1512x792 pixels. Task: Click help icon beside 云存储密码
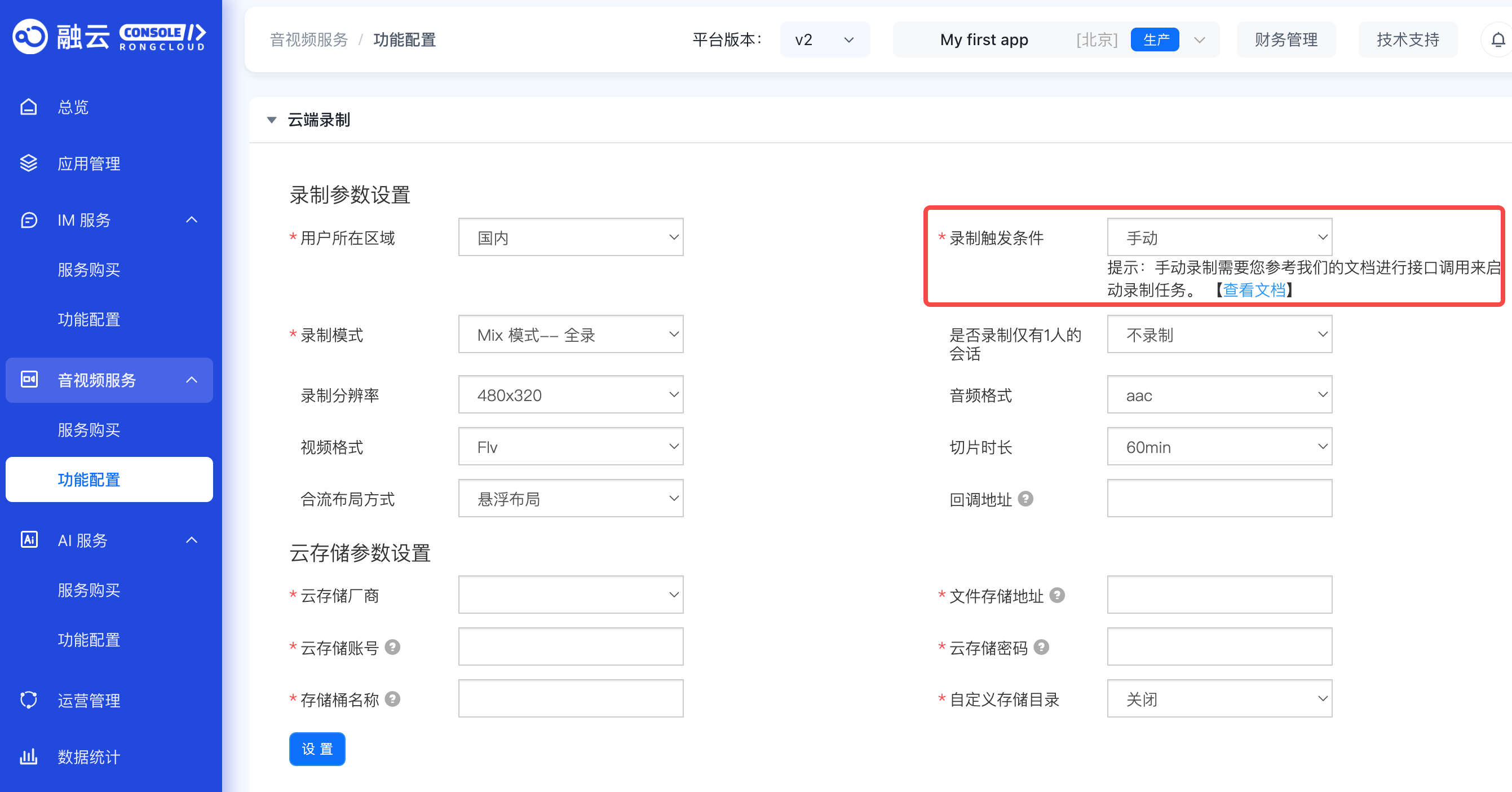click(1041, 647)
